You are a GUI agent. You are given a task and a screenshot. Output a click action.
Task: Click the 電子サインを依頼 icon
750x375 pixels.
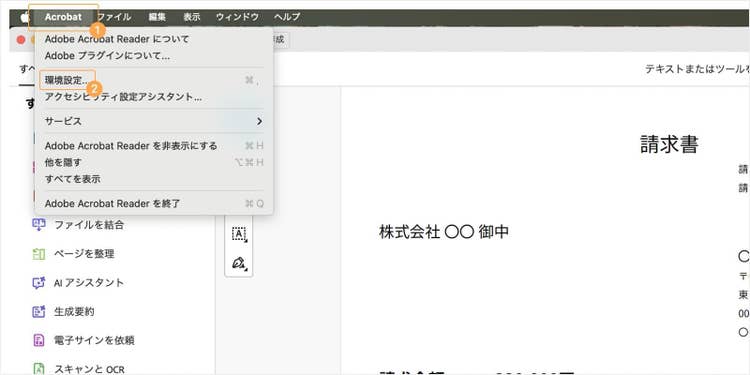tap(38, 341)
